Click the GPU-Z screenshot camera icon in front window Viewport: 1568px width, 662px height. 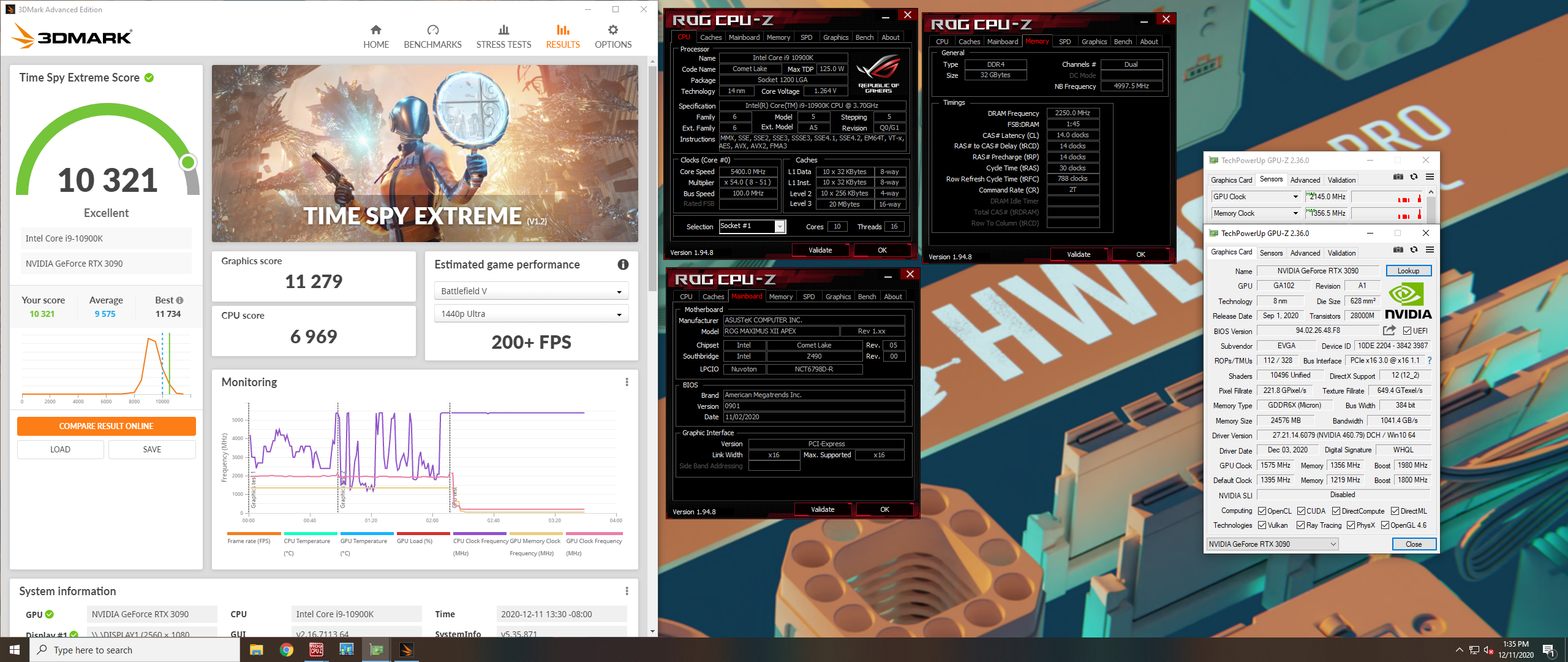point(1398,249)
